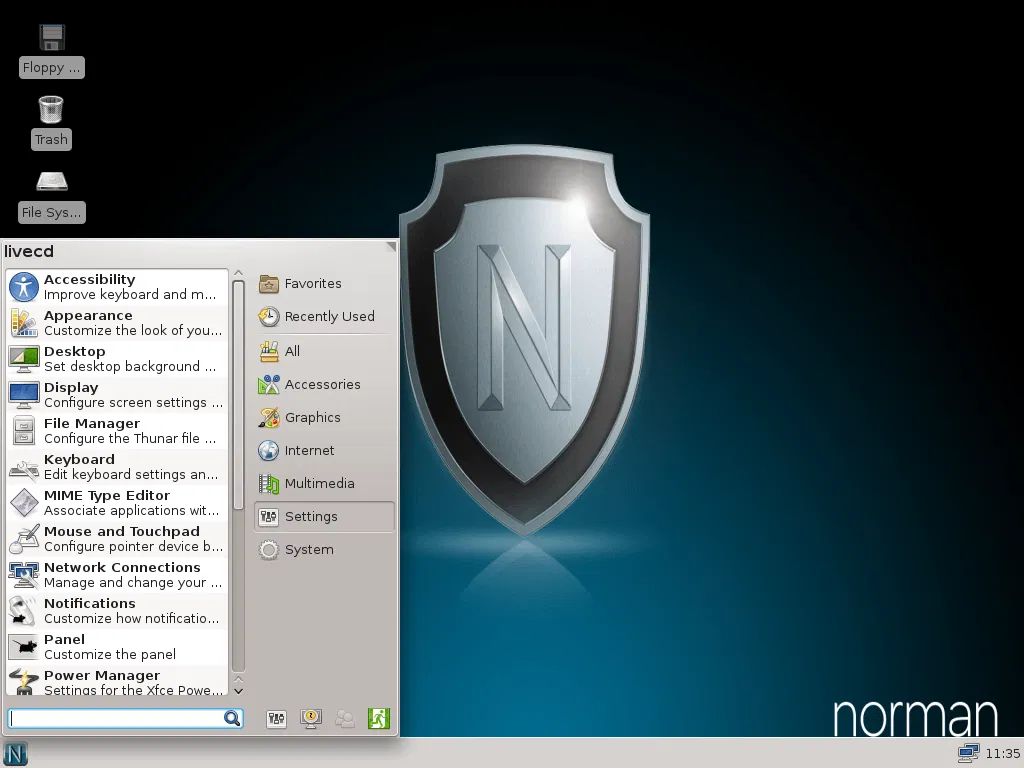Click the Notifications icon
The width and height of the screenshot is (1024, 768).
tap(24, 611)
